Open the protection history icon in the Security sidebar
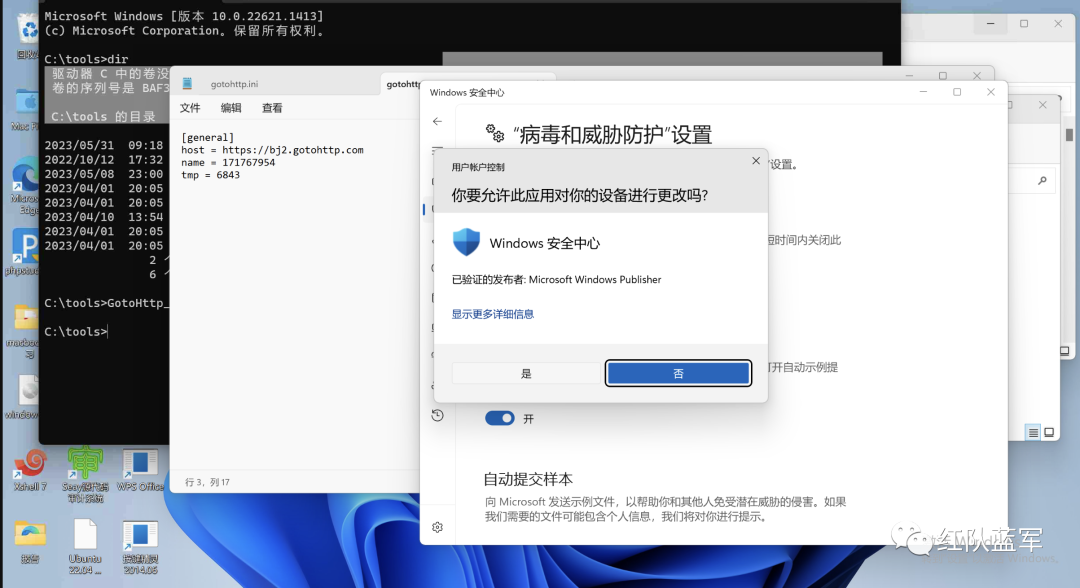Image resolution: width=1080 pixels, height=588 pixels. coord(437,415)
